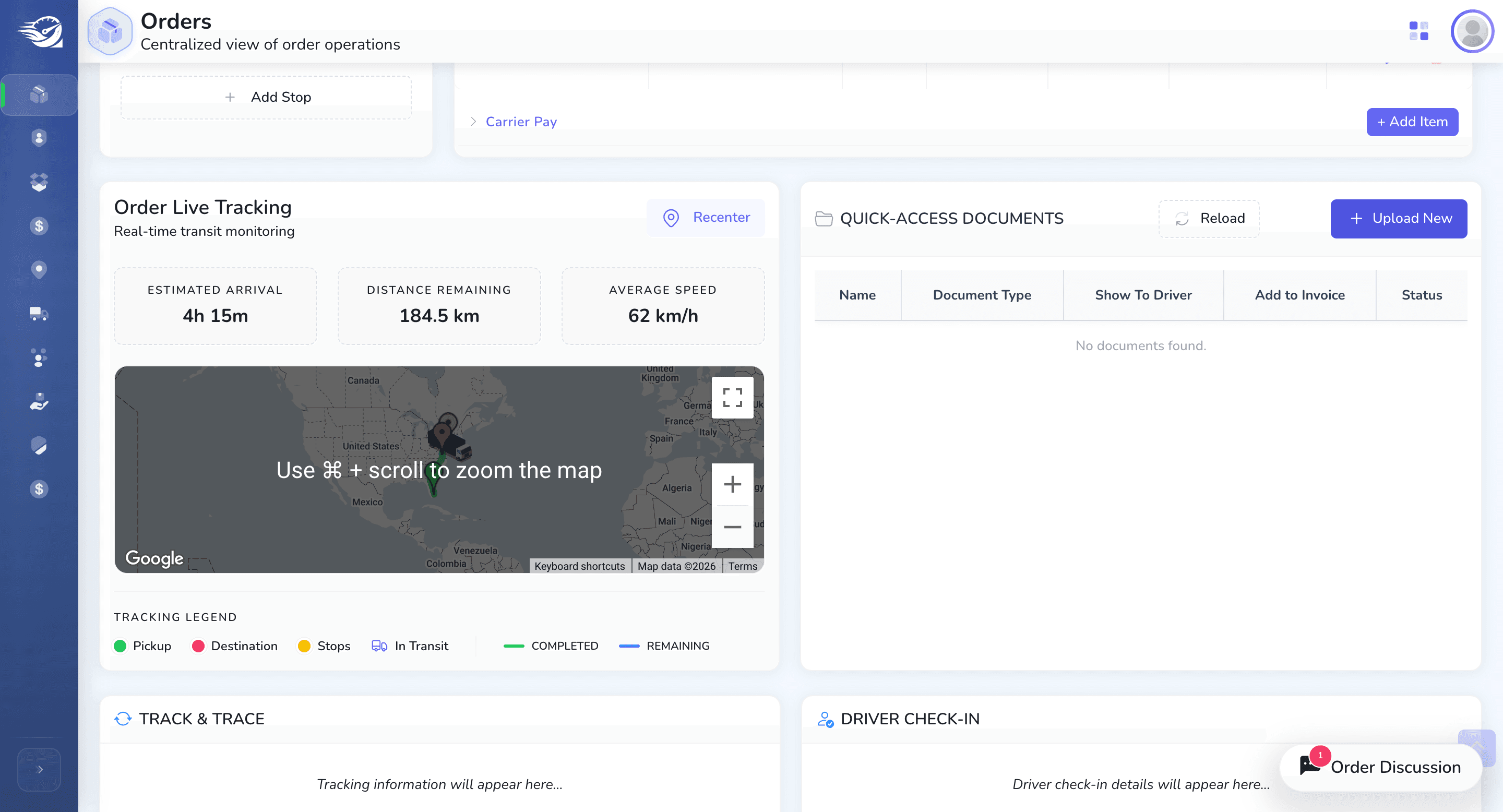Open the user shield icon in sidebar

pyautogui.click(x=39, y=138)
